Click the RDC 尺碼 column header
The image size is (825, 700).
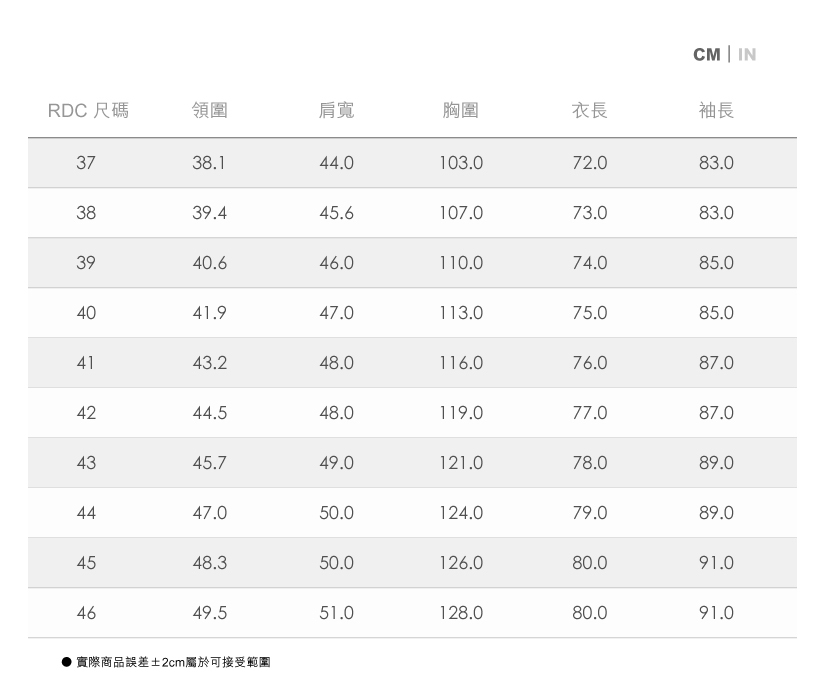(88, 110)
